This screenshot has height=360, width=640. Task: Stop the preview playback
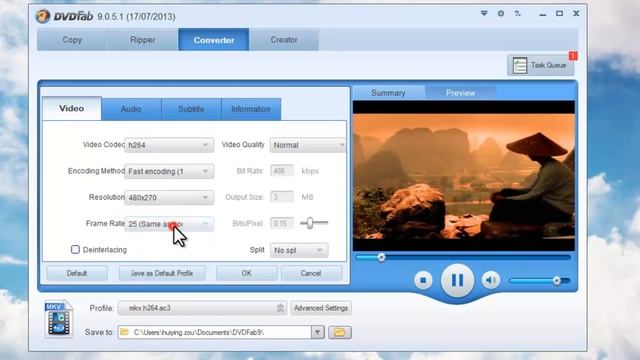[423, 280]
